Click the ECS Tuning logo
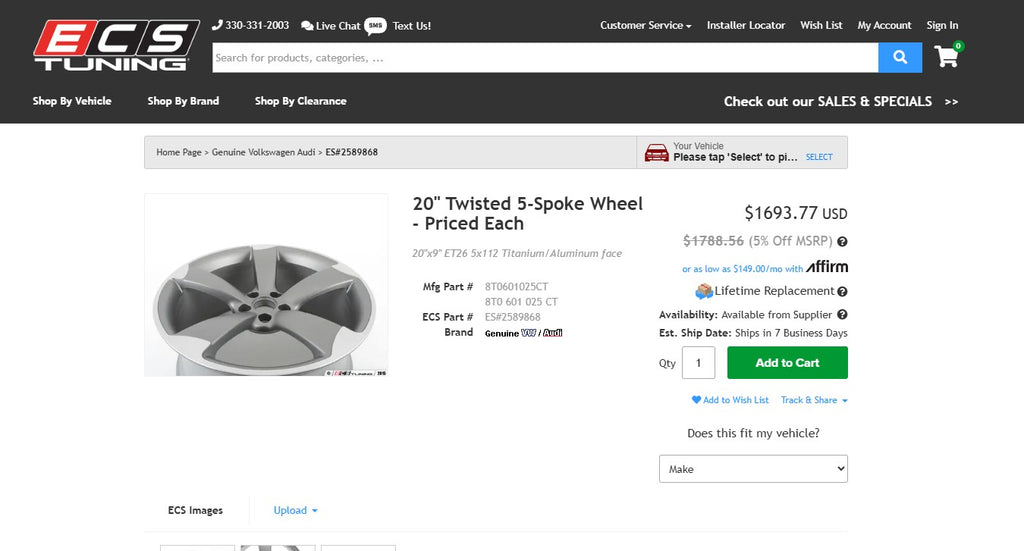Screen dimensions: 1024x551 point(110,45)
